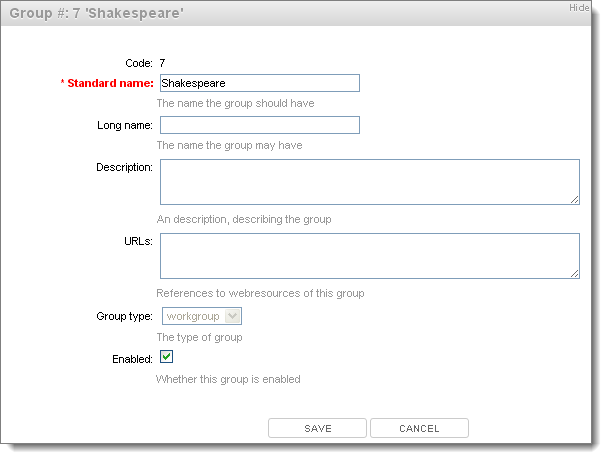Open the Group type workgroup dropdown
Screen dimensions: 607x459
202,316
